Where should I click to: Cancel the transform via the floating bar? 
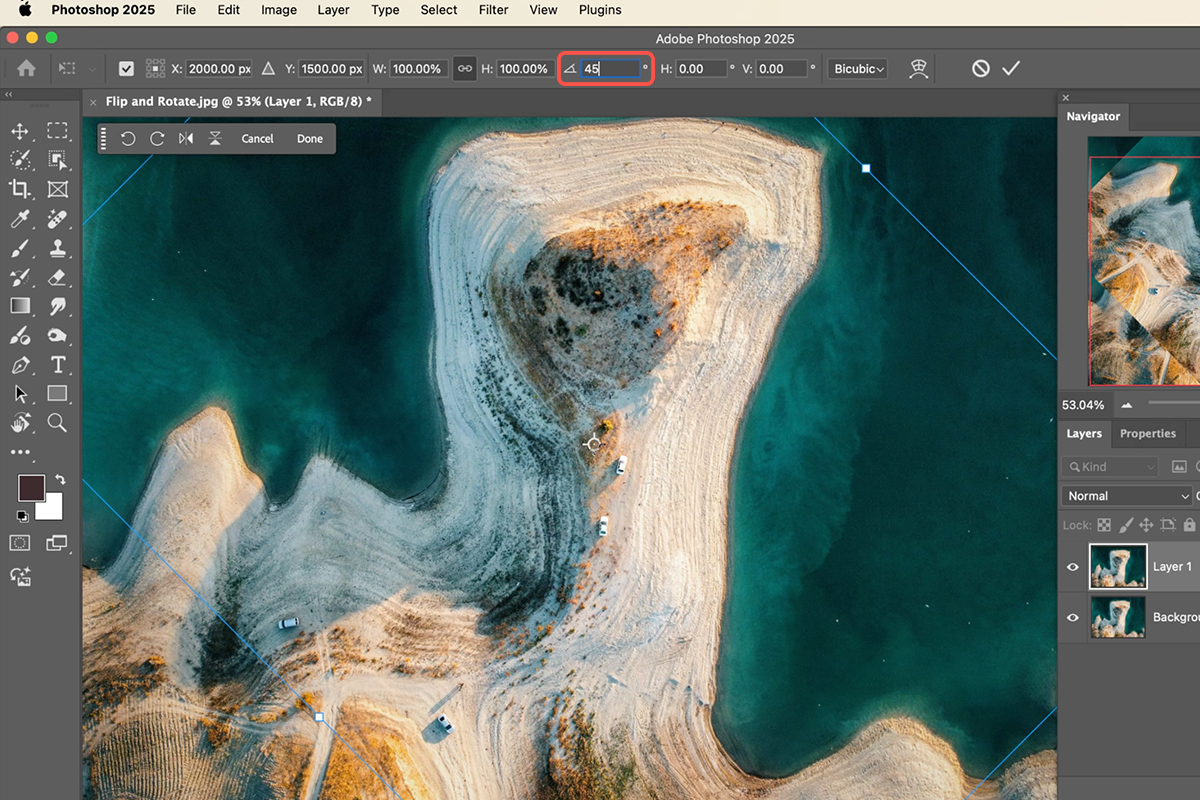point(257,138)
